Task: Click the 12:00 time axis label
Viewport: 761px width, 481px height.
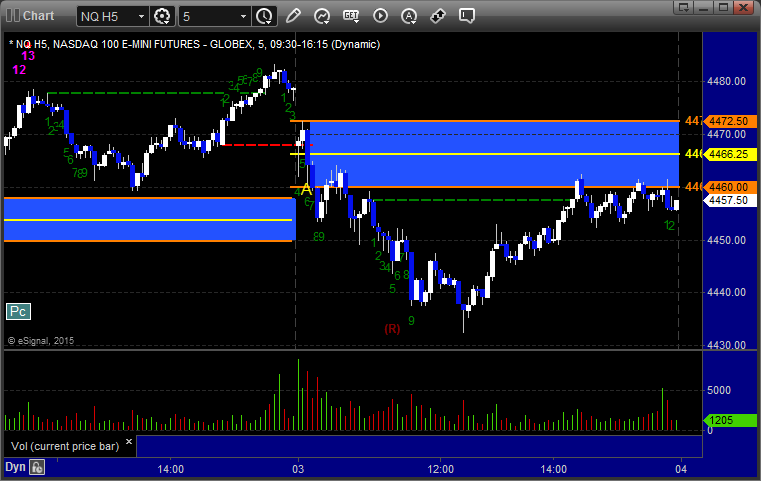Action: [441, 469]
